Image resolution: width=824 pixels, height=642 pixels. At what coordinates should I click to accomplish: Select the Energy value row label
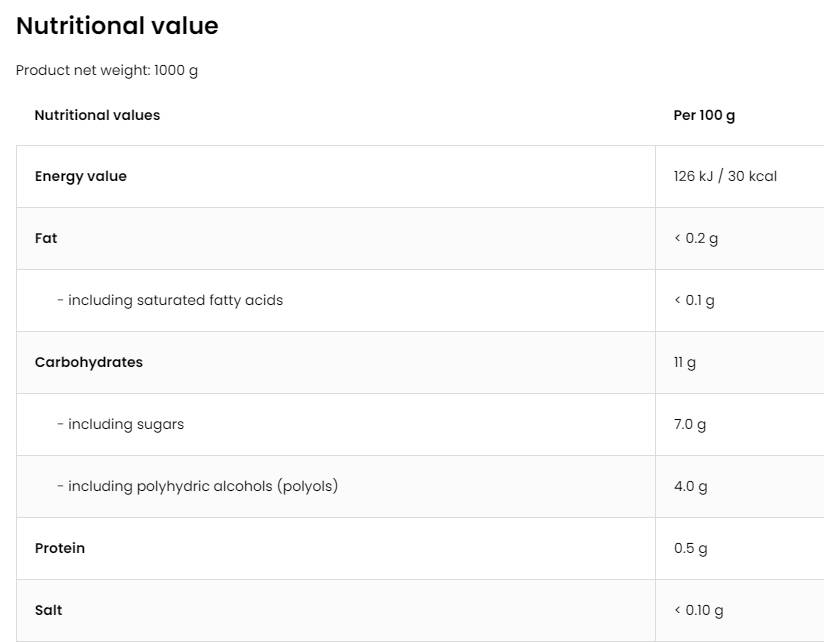pos(81,176)
